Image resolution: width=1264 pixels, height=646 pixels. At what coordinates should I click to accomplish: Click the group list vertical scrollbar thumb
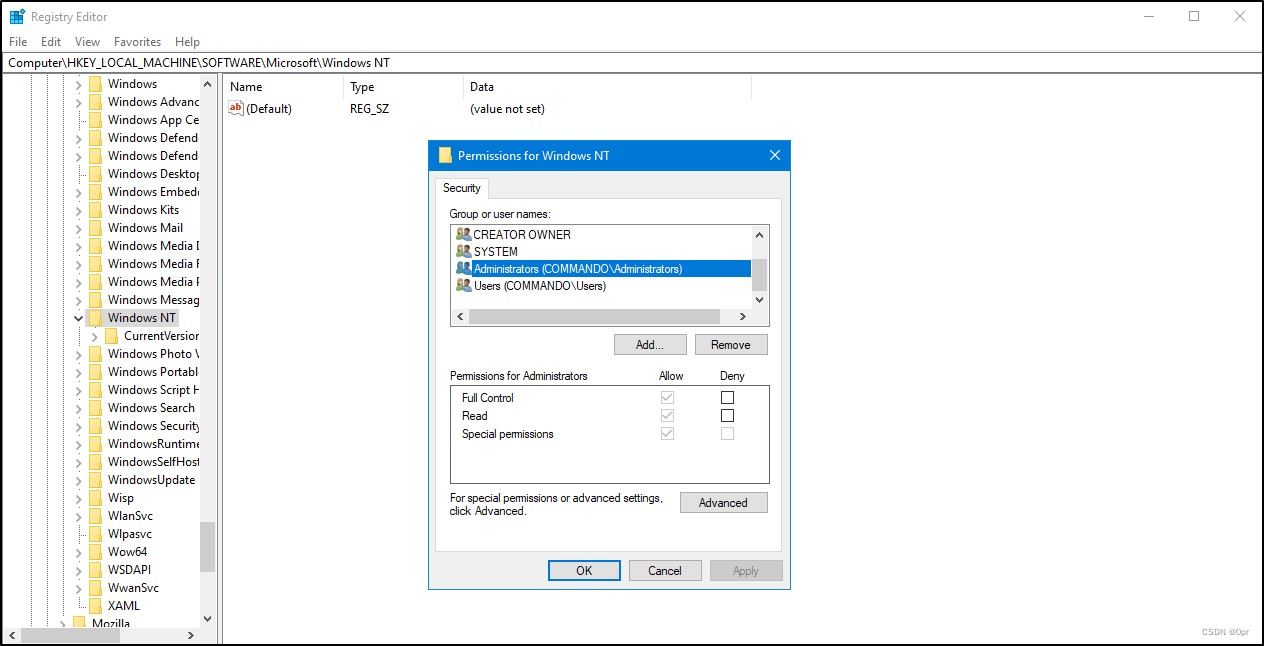[x=759, y=274]
